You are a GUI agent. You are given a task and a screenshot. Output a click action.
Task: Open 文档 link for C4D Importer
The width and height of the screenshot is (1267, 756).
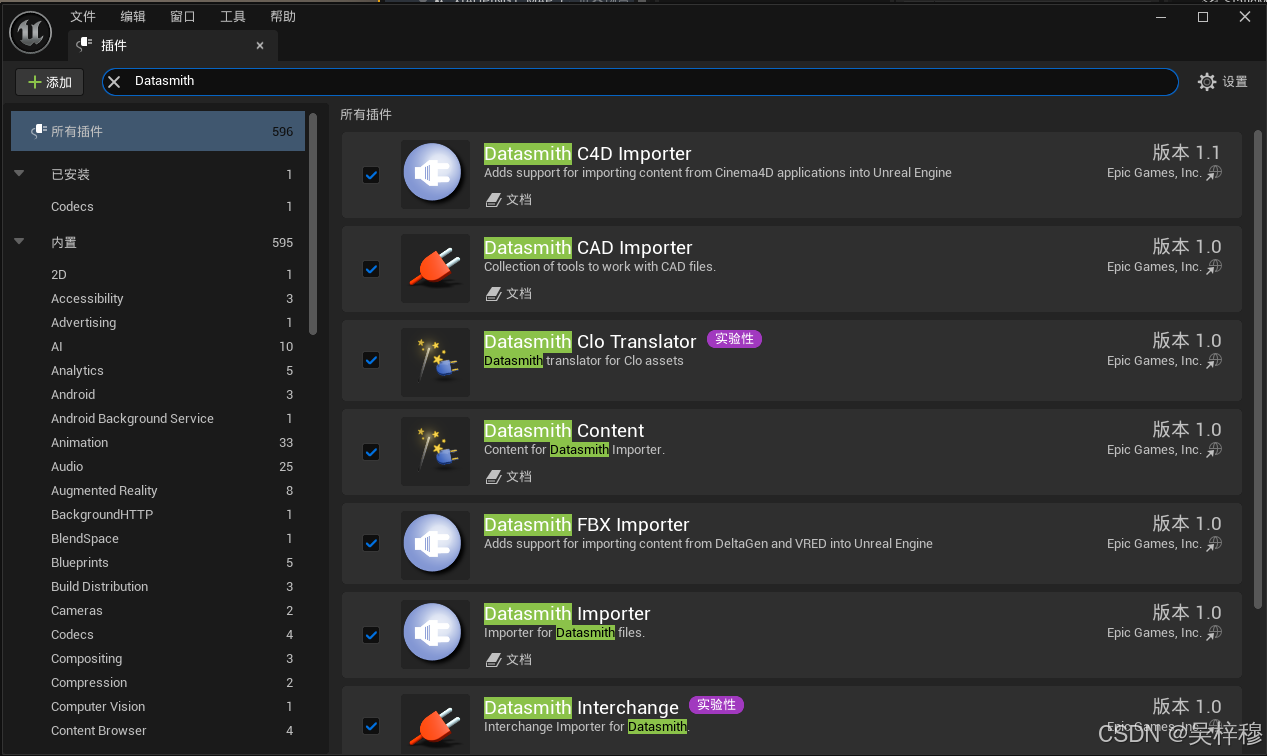tap(508, 200)
